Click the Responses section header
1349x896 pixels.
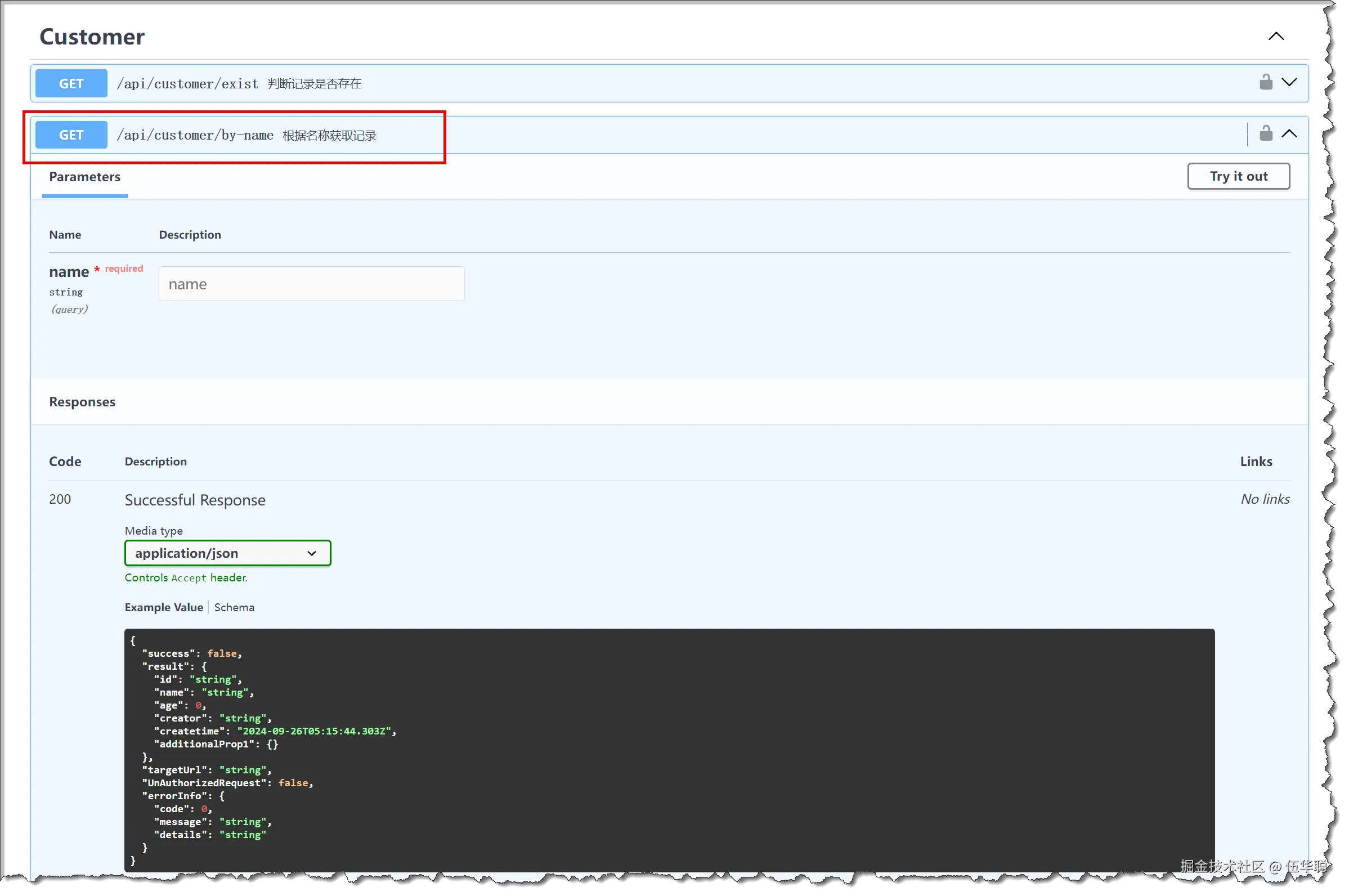[82, 402]
